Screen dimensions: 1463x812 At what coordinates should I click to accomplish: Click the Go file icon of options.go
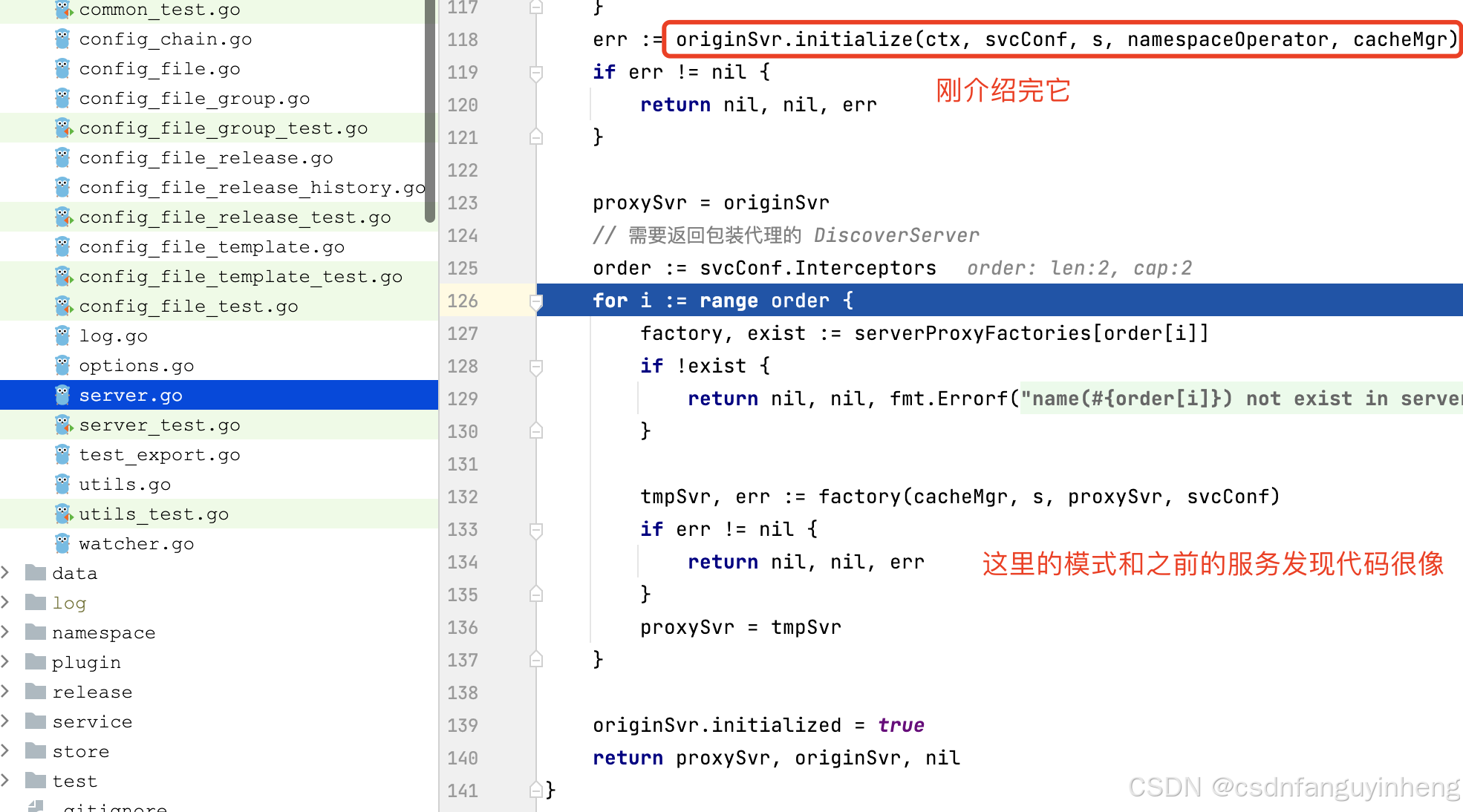(x=63, y=365)
